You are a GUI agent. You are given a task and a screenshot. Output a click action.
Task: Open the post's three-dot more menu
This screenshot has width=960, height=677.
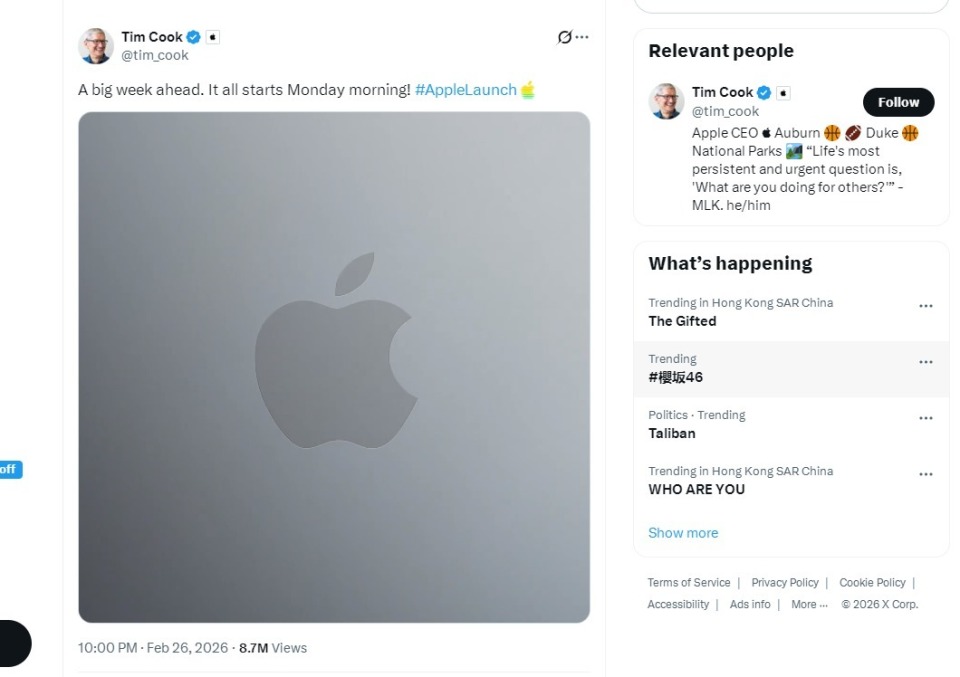point(582,37)
